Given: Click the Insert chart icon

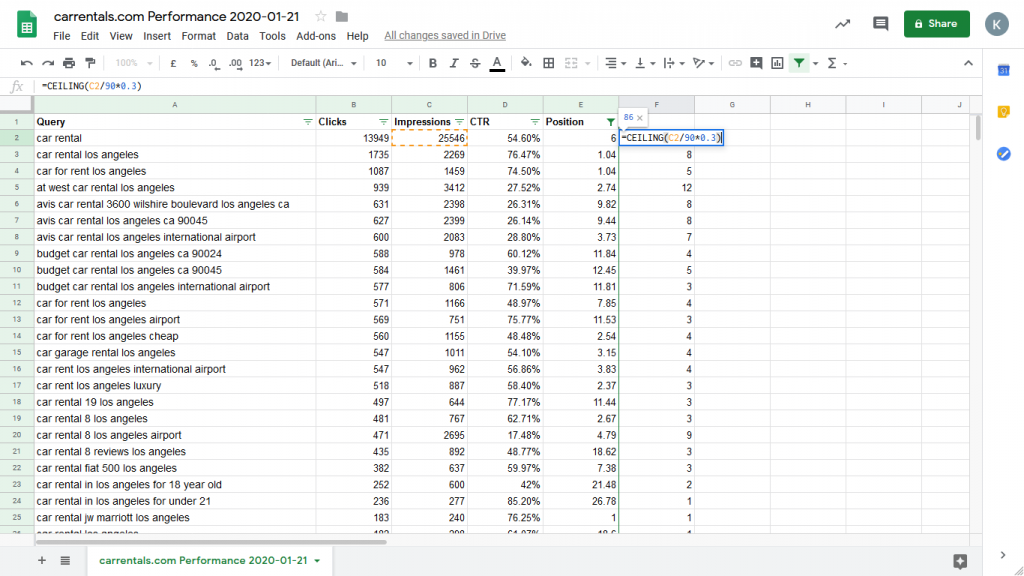Looking at the screenshot, I should tap(777, 63).
